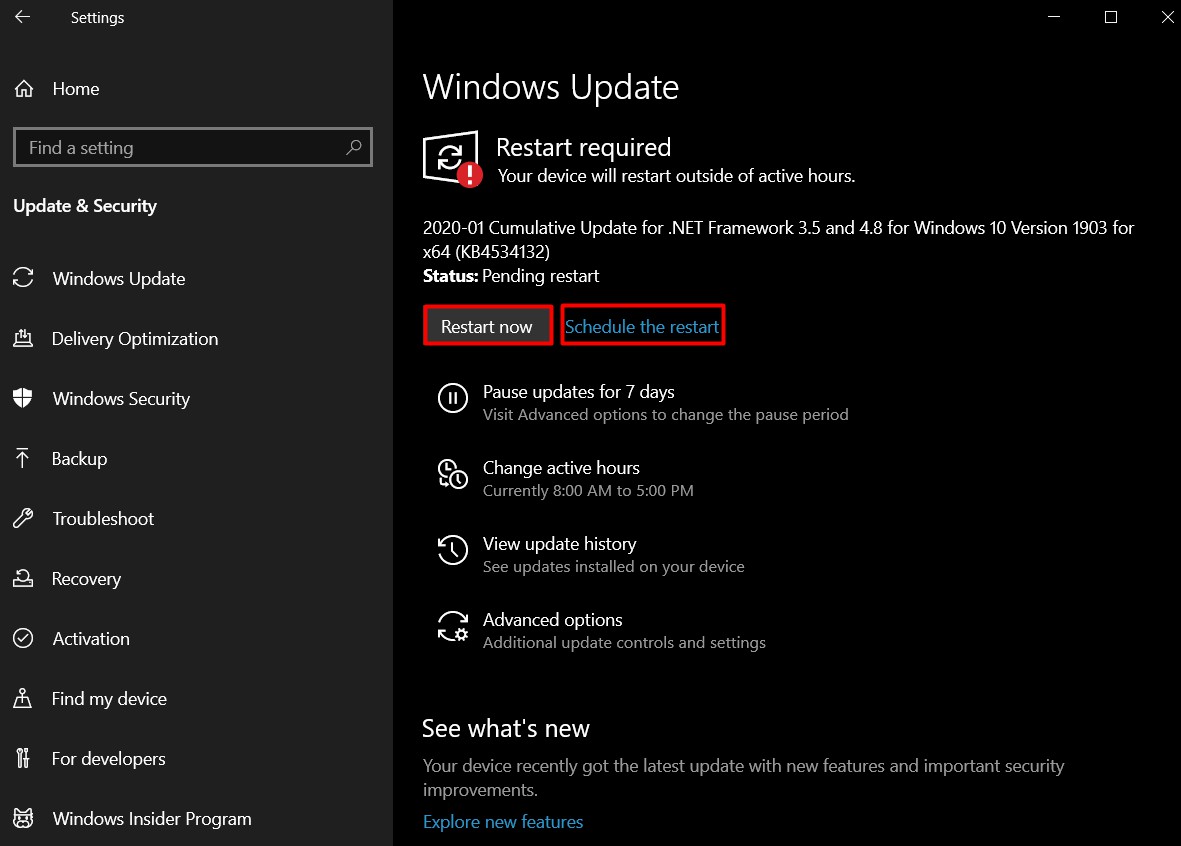
Task: Go to the Activation page
Action: click(91, 639)
